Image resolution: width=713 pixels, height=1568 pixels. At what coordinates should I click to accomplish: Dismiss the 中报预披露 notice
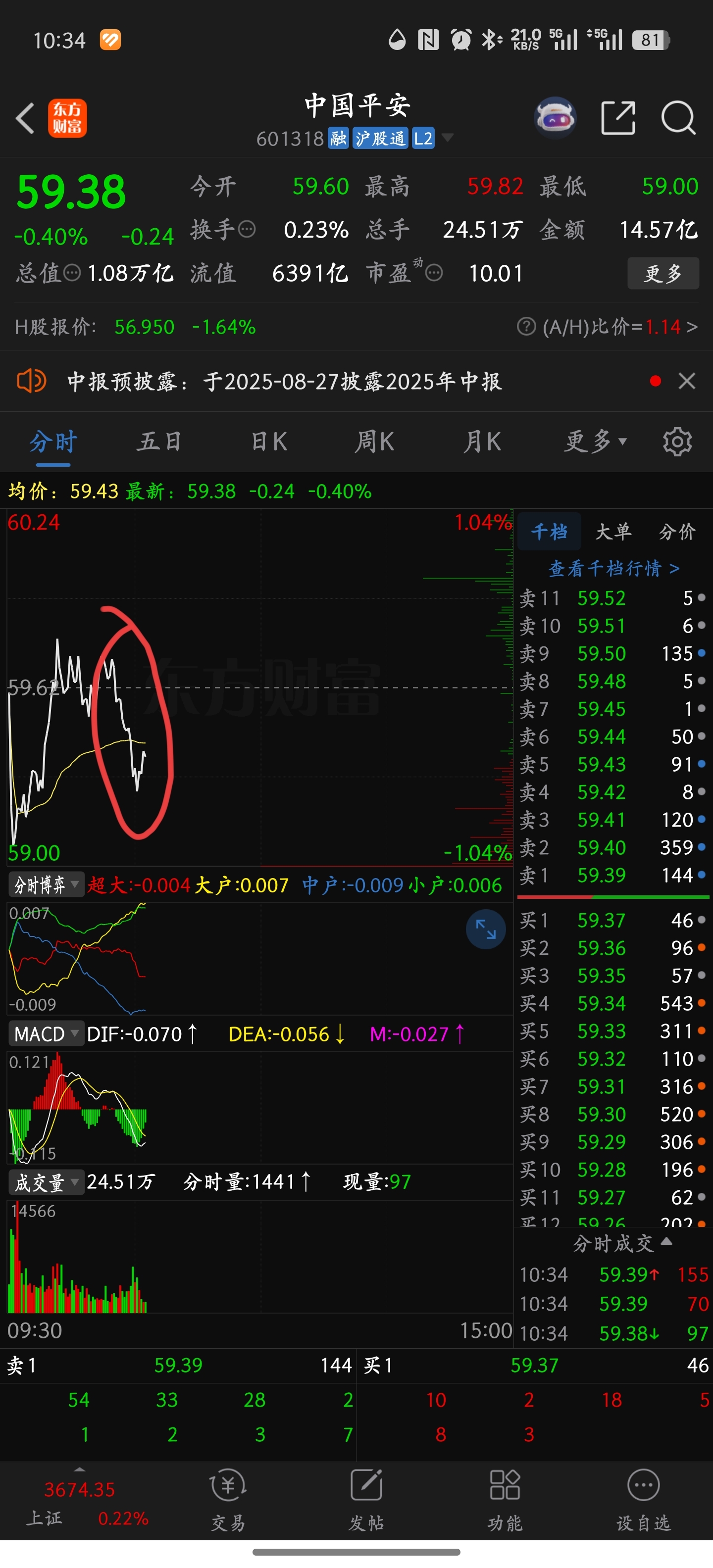687,381
